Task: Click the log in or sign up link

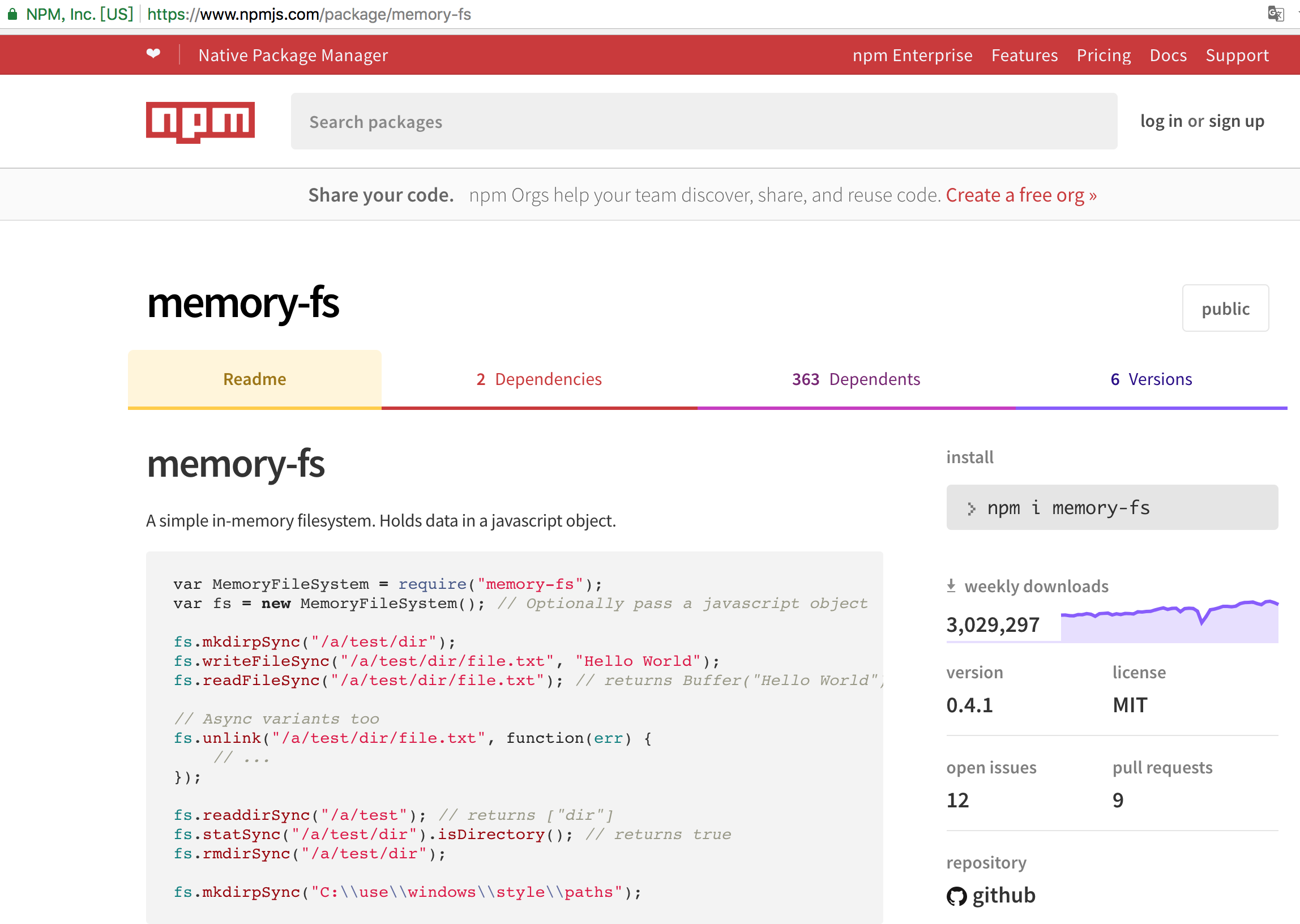Action: 1201,121
